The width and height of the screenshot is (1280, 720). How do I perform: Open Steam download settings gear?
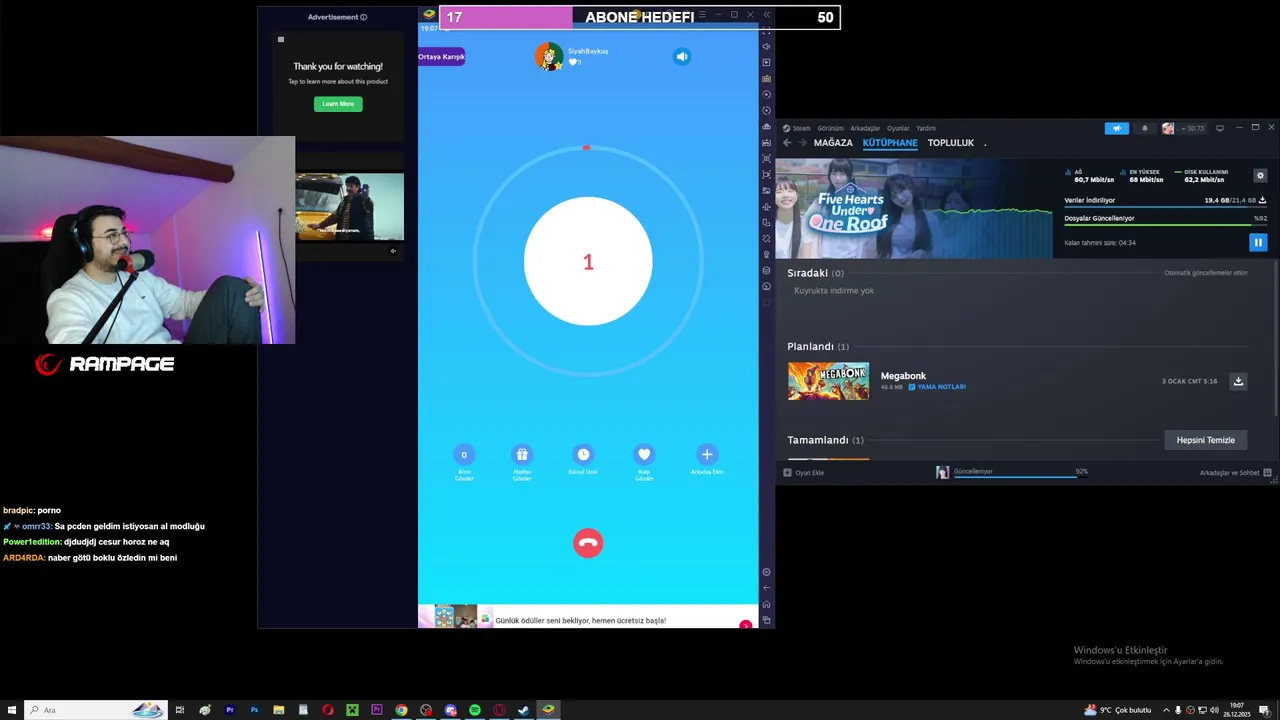[x=1260, y=175]
